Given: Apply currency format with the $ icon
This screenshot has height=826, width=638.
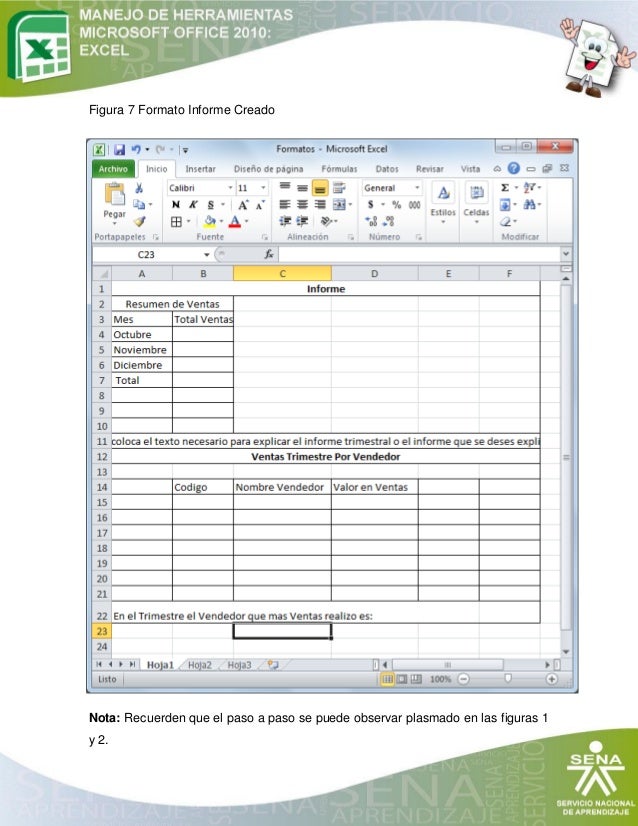Looking at the screenshot, I should click(x=370, y=205).
